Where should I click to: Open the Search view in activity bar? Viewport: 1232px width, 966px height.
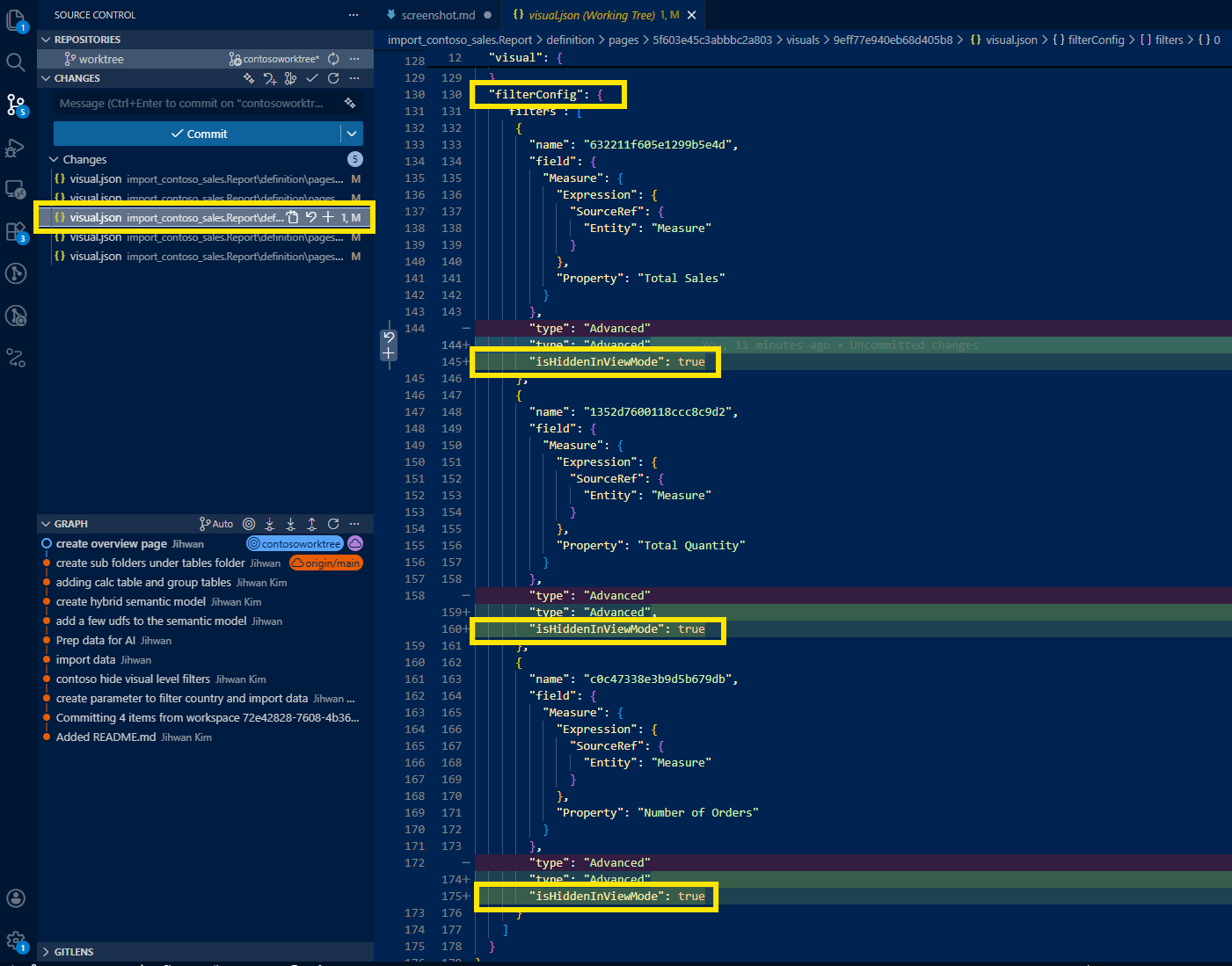[x=16, y=62]
